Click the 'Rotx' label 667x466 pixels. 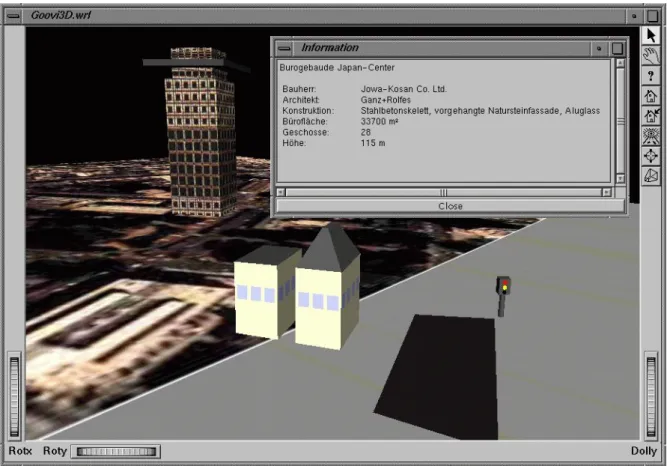pos(20,451)
